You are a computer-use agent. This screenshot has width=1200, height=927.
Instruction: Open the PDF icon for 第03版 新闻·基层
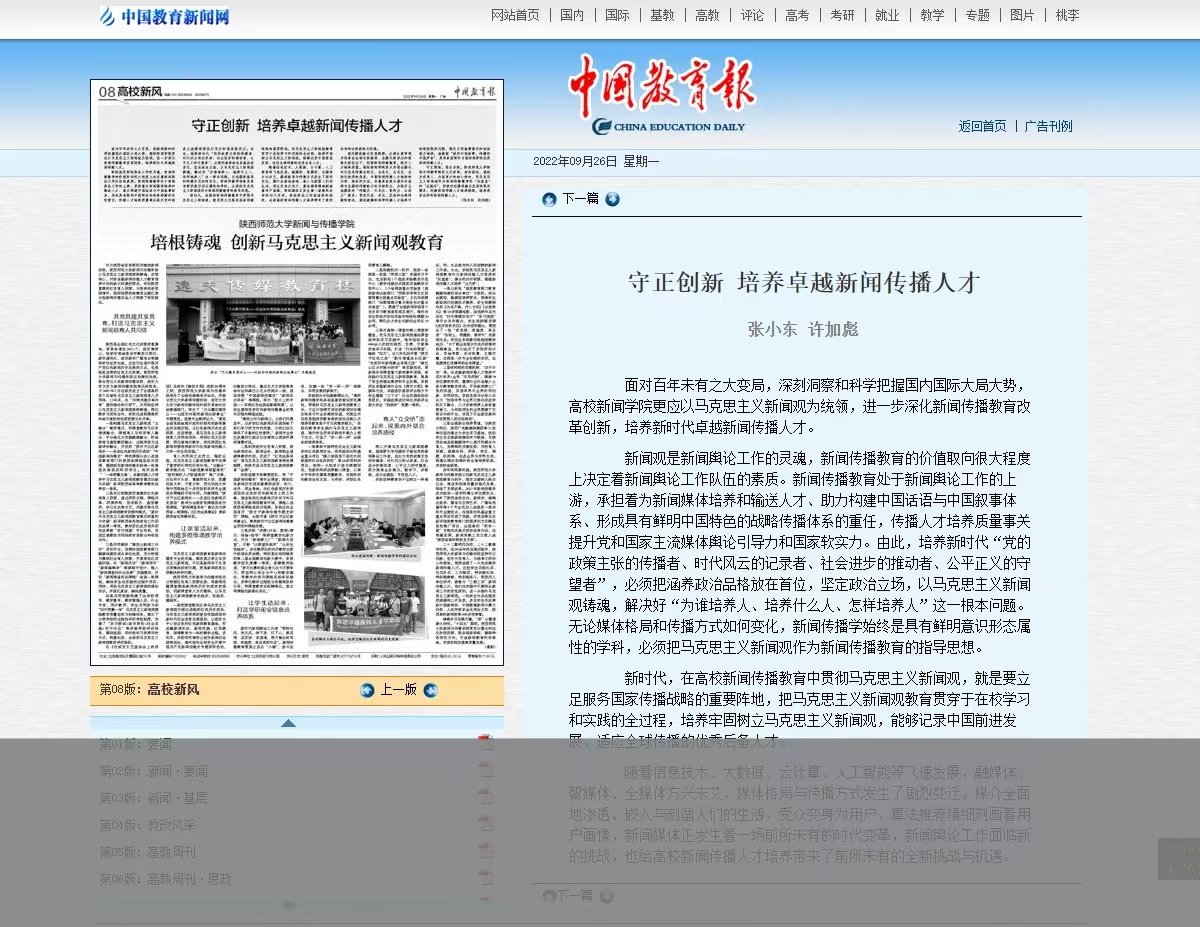coord(486,798)
